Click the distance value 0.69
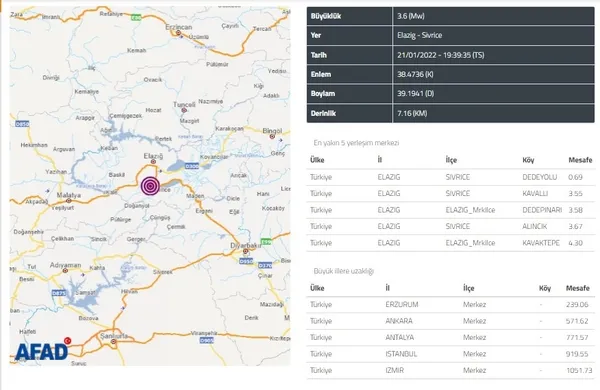The width and height of the screenshot is (600, 390). (x=576, y=177)
